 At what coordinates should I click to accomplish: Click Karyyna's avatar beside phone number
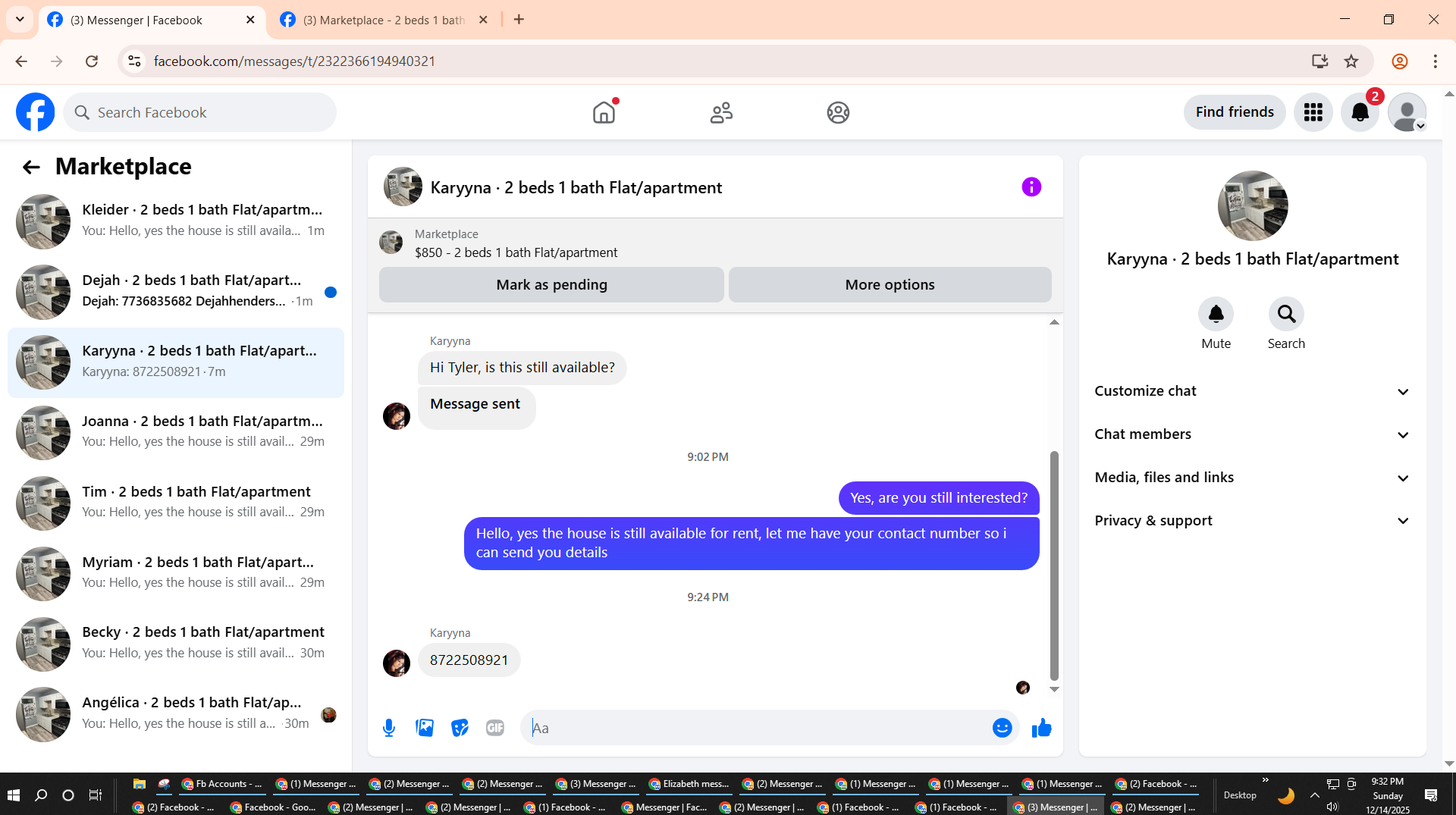tap(397, 663)
